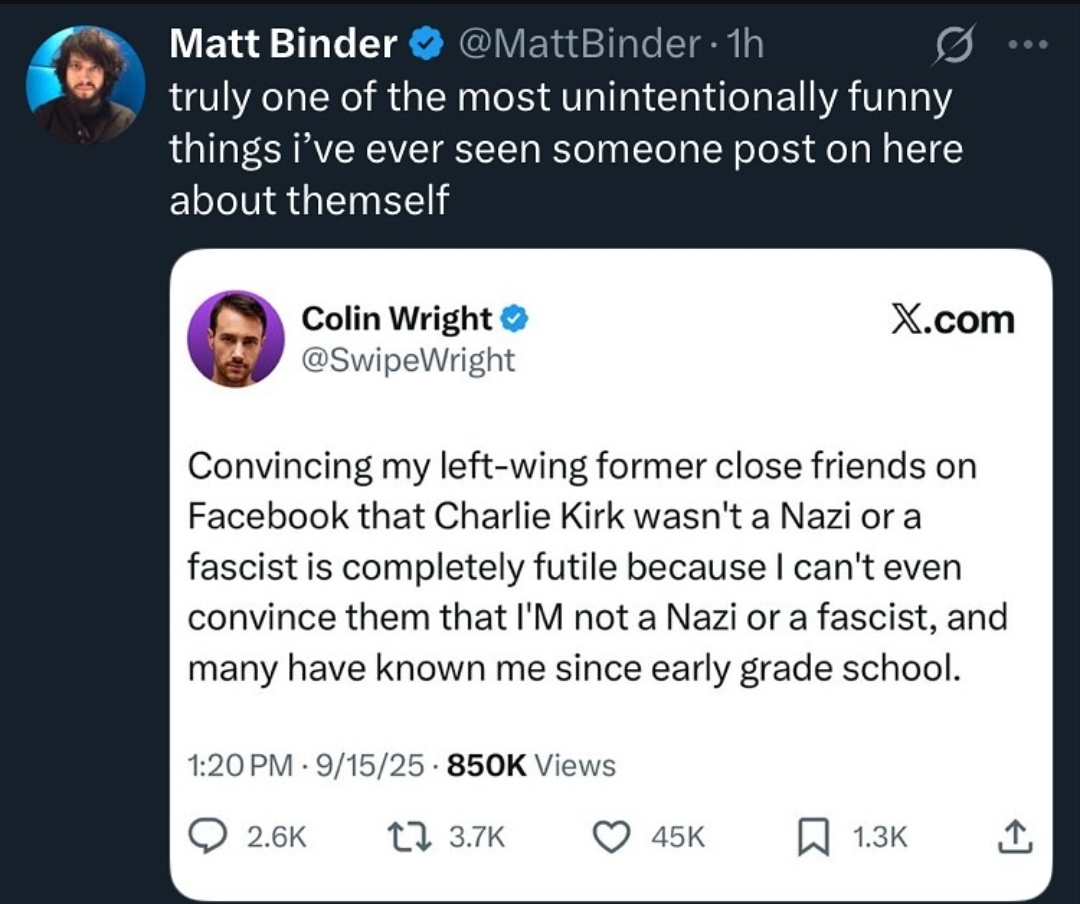The width and height of the screenshot is (1080, 904).
Task: Click Colin Wright's blue verified badge
Action: coord(514,319)
